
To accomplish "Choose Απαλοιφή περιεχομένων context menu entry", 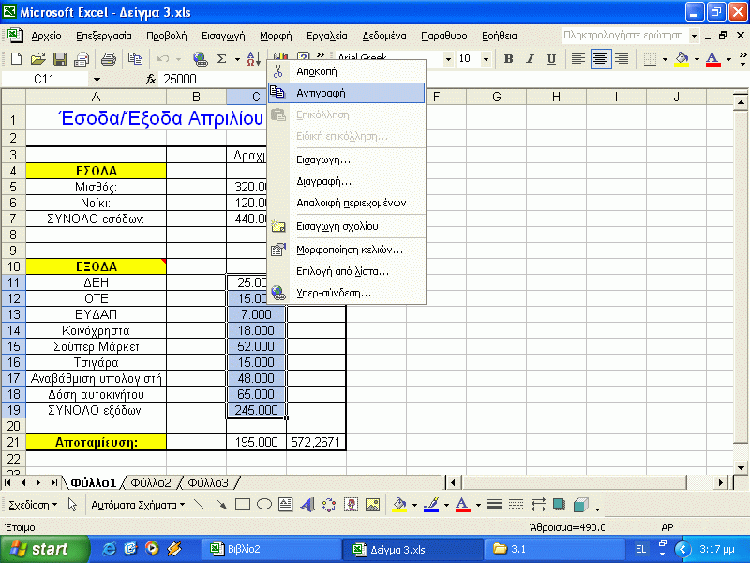I will pos(346,203).
